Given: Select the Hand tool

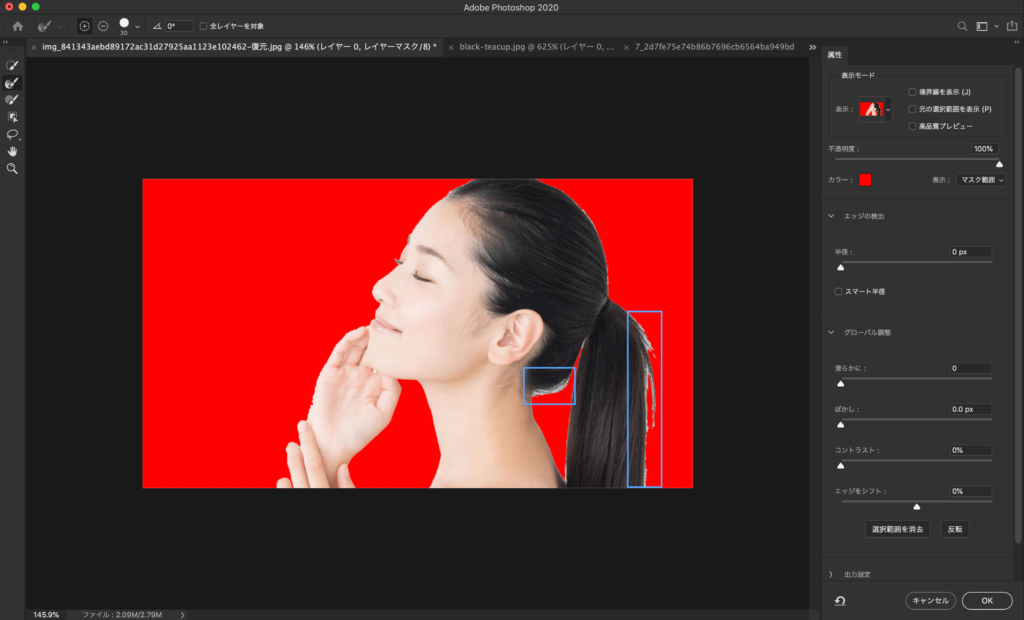Looking at the screenshot, I should tap(12, 152).
